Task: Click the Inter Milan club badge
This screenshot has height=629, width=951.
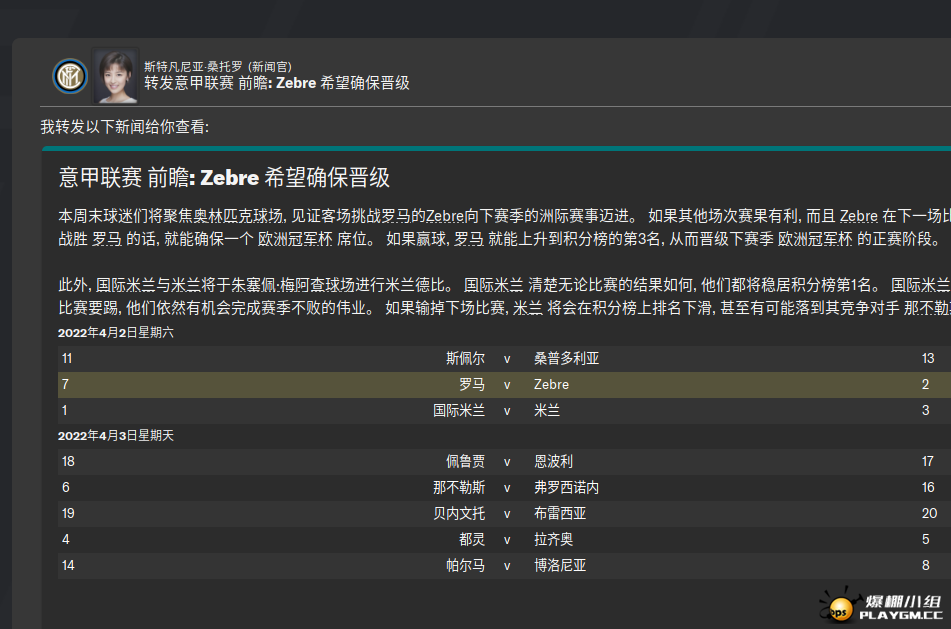Action: click(x=69, y=76)
